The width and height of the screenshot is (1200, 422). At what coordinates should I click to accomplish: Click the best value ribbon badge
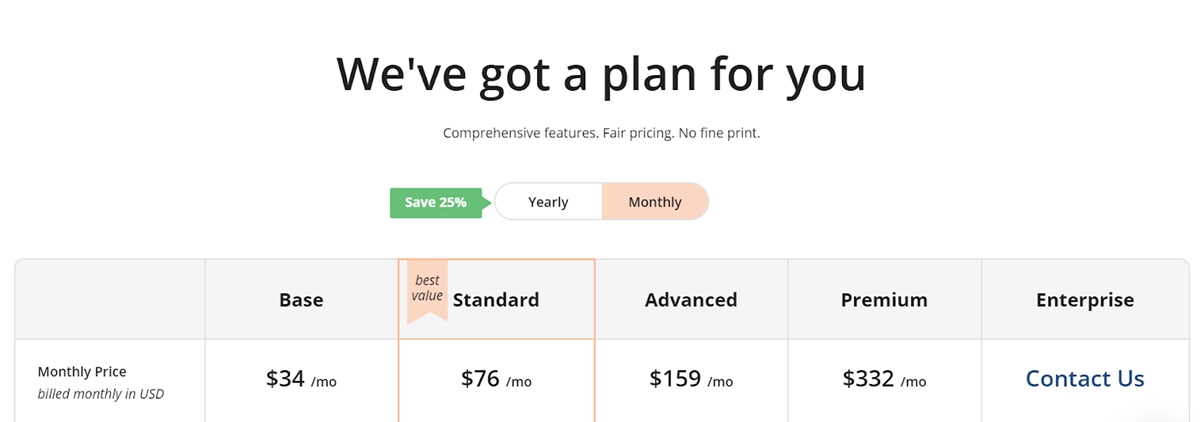(x=427, y=291)
